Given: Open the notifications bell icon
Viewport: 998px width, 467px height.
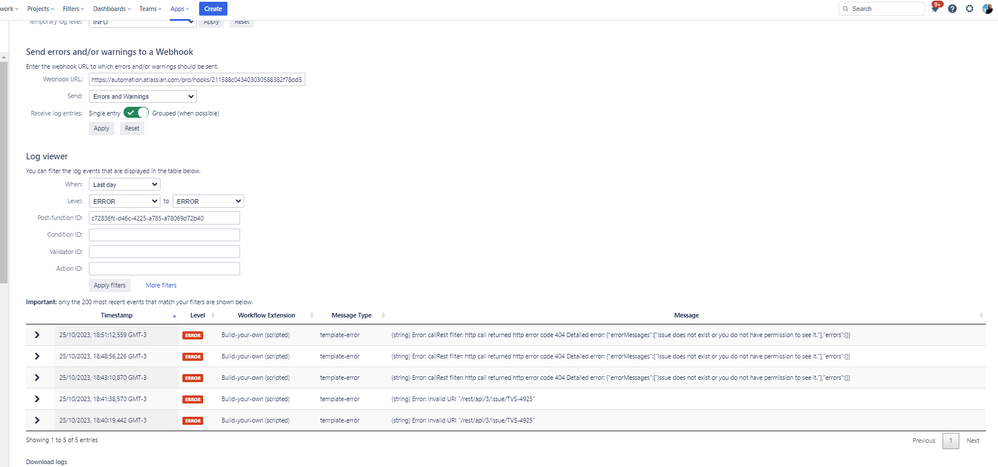Looking at the screenshot, I should 935,9.
